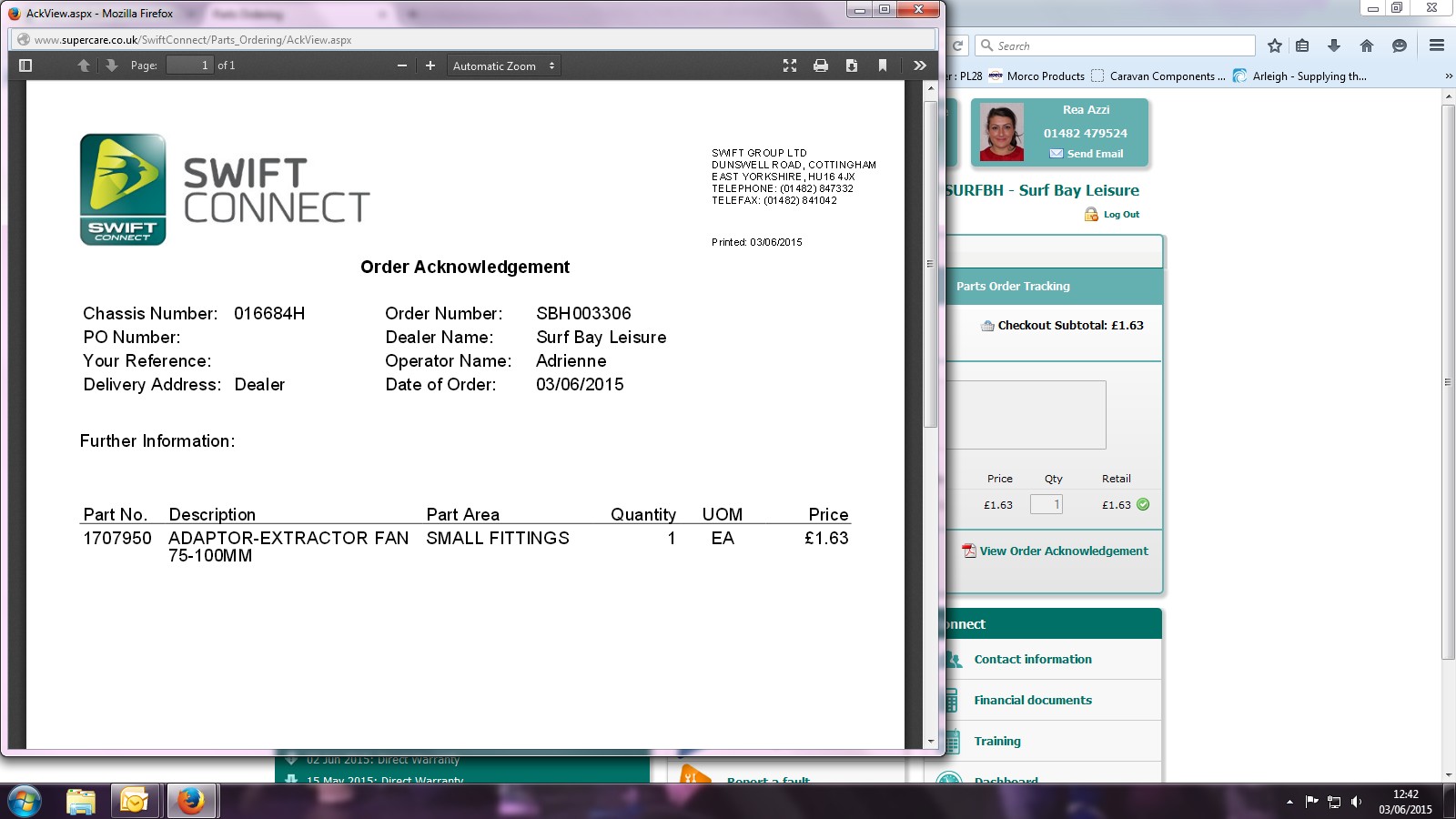Bookmark this page with the star icon
1456x819 pixels.
(1275, 45)
